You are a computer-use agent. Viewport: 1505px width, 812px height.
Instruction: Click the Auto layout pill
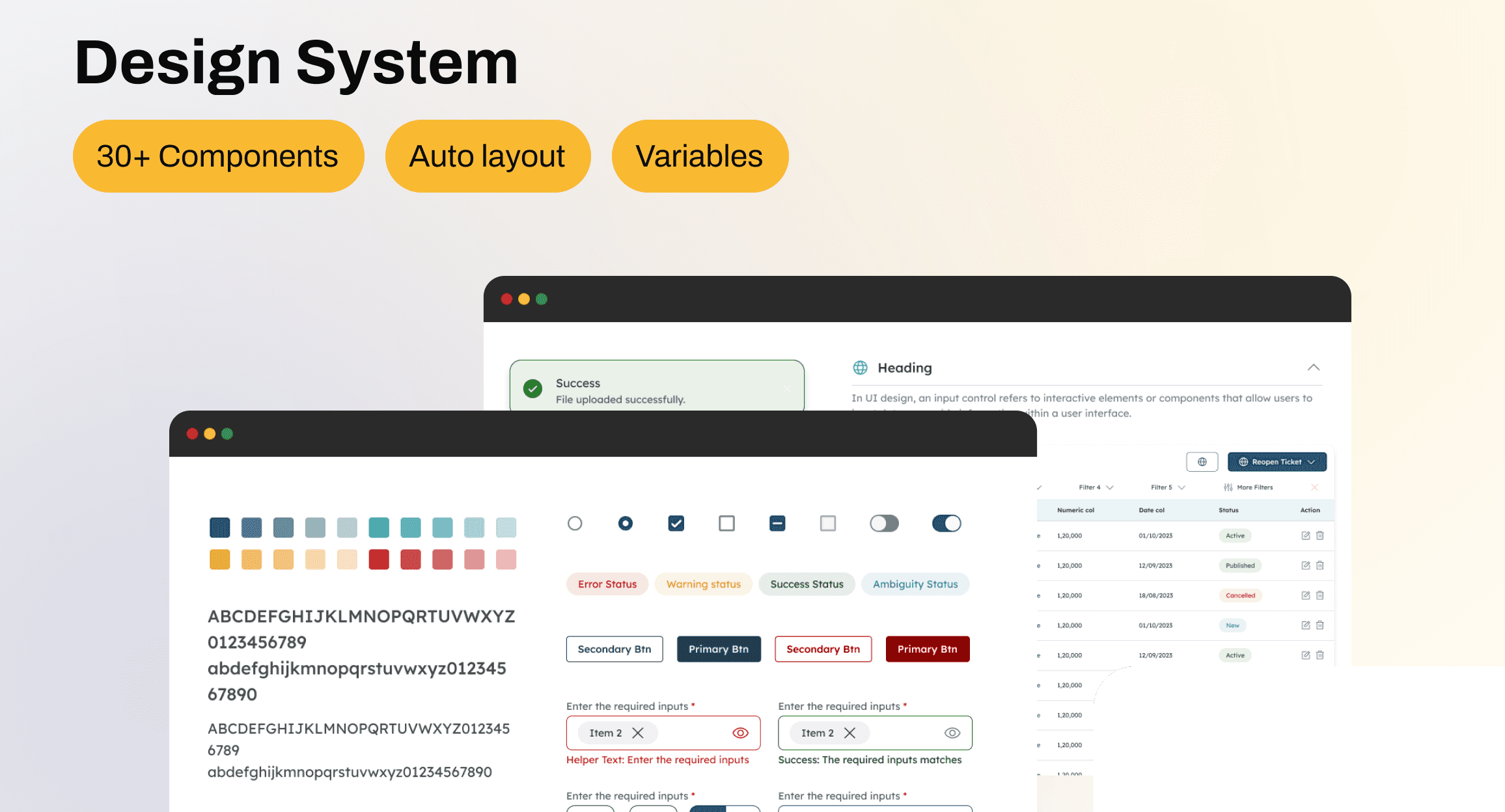click(x=488, y=156)
